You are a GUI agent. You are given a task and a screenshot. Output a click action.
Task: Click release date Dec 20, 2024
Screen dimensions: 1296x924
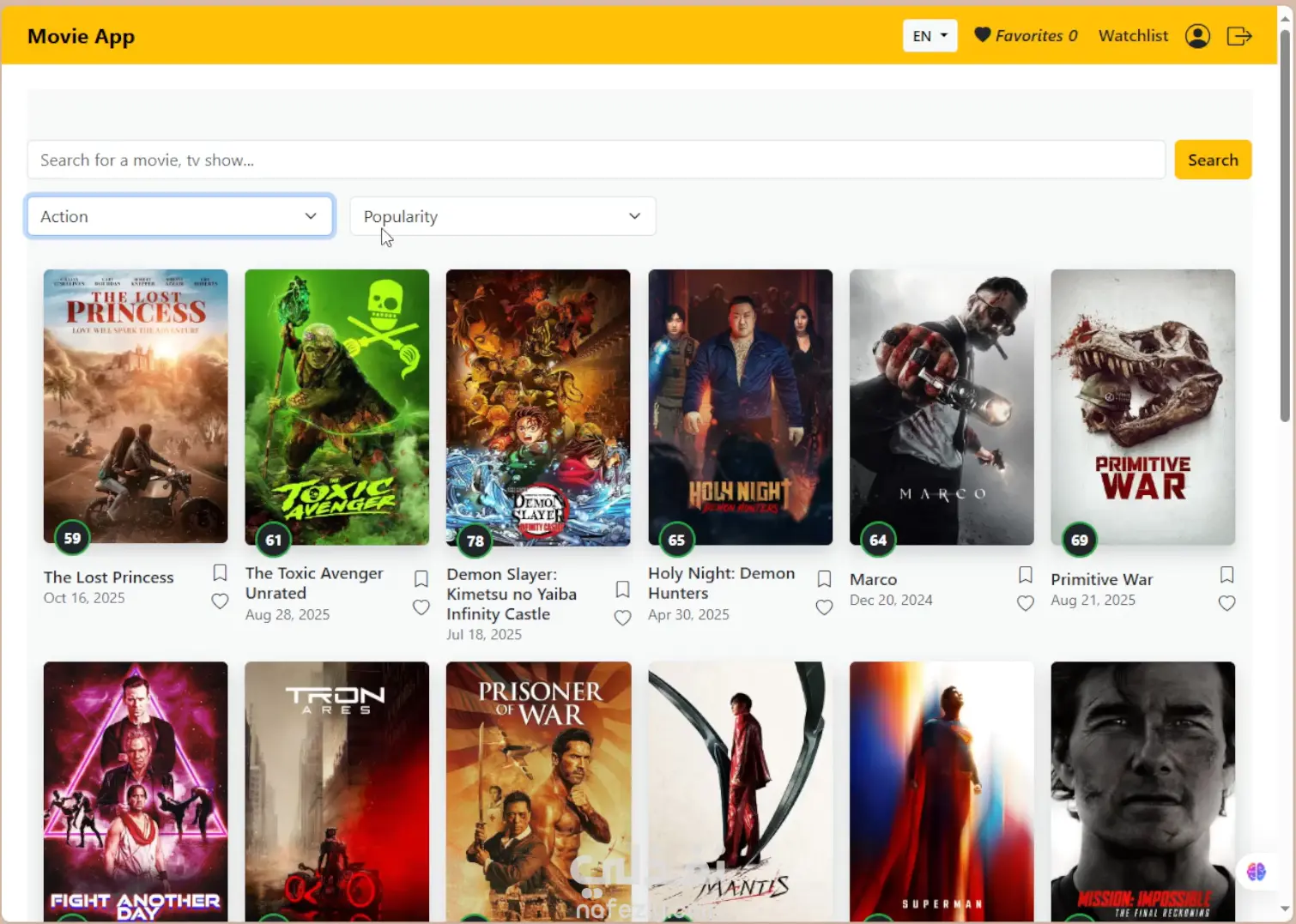coord(891,601)
